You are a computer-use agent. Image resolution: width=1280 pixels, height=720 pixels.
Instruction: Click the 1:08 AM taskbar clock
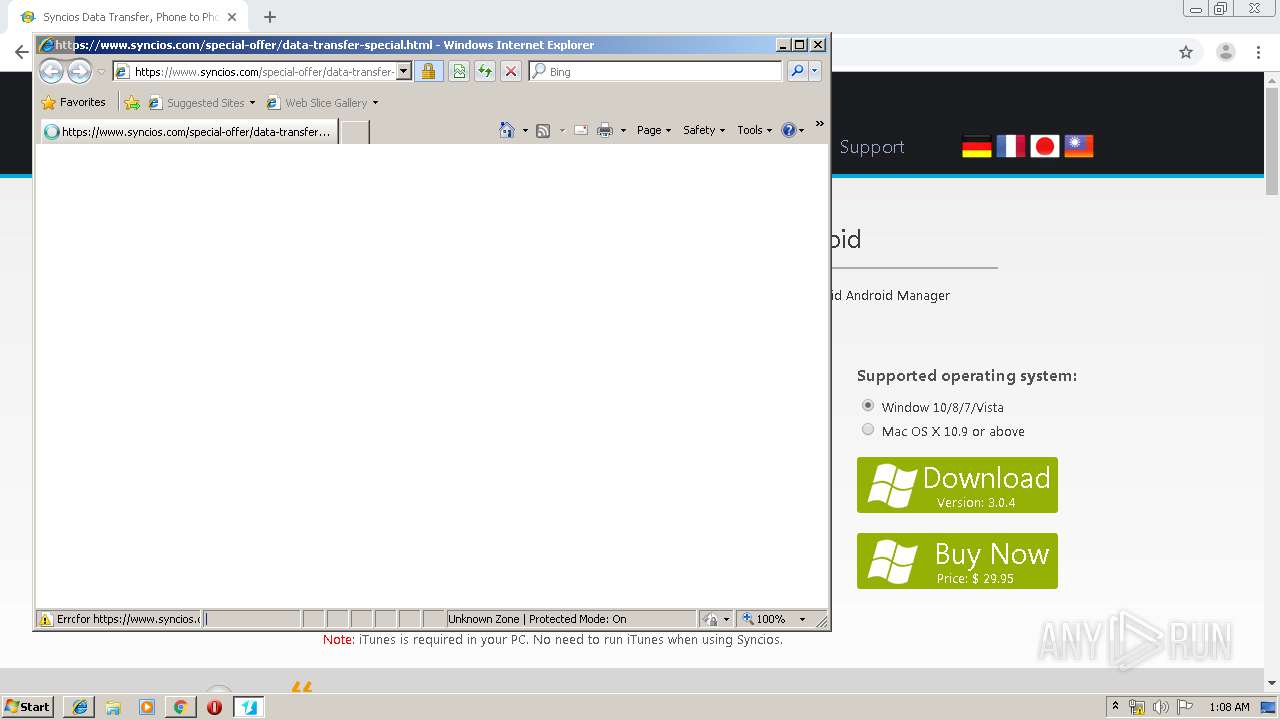(1229, 707)
